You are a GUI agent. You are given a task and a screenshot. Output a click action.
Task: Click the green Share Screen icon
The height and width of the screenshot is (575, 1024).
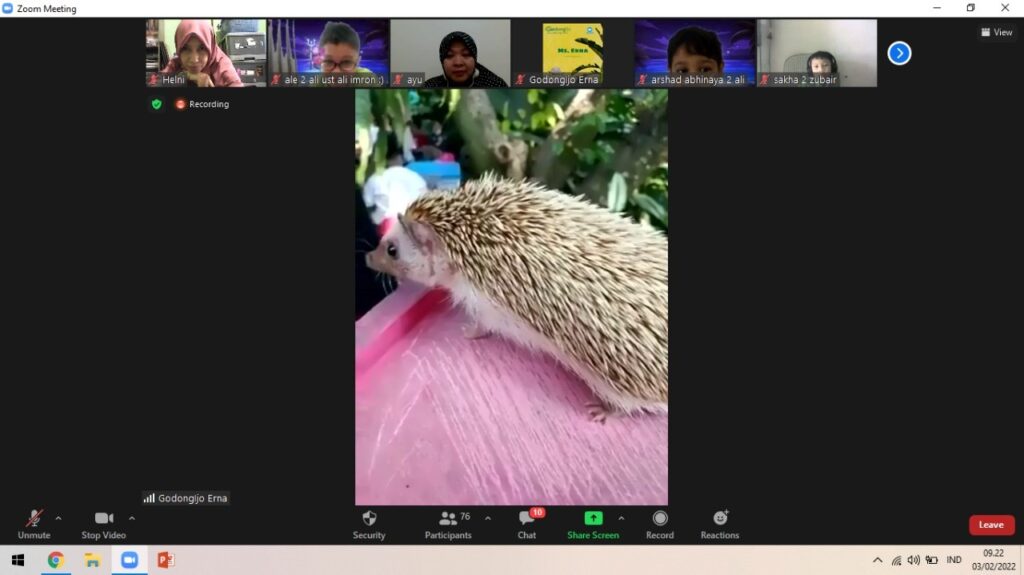593,518
